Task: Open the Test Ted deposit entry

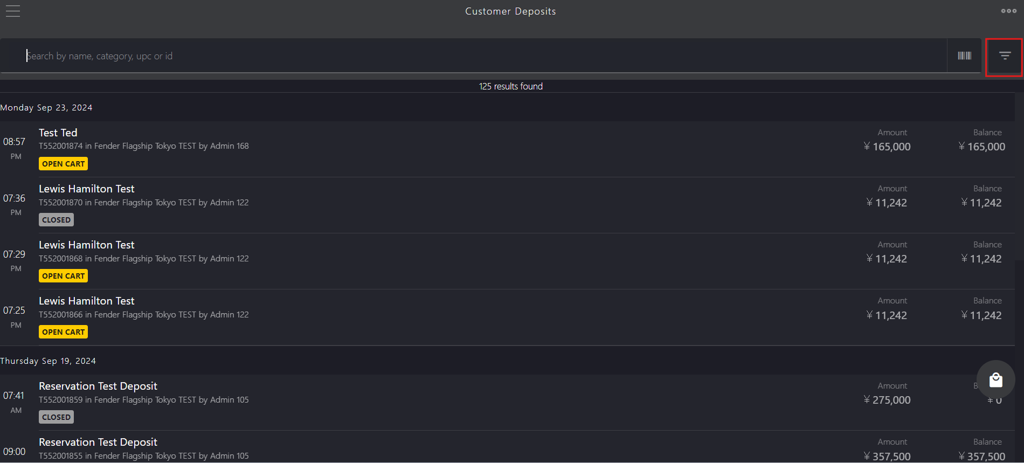Action: [507, 149]
